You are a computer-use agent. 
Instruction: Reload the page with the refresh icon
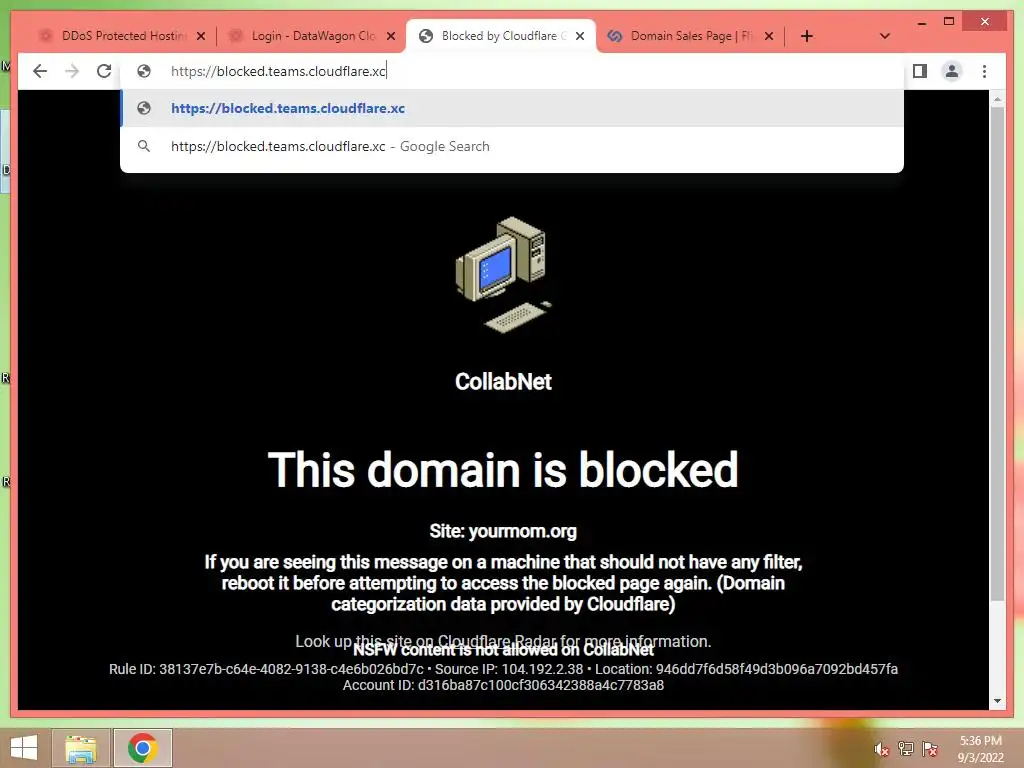(104, 71)
